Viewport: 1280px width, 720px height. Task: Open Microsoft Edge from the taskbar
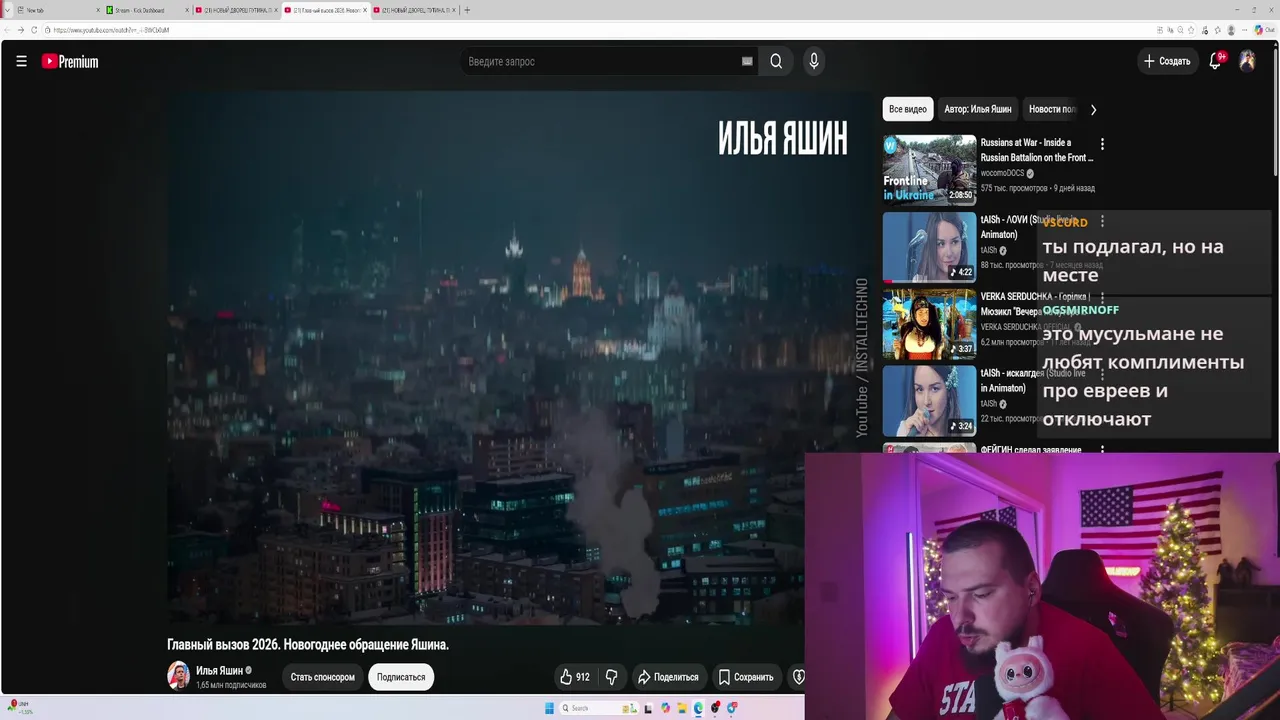698,708
